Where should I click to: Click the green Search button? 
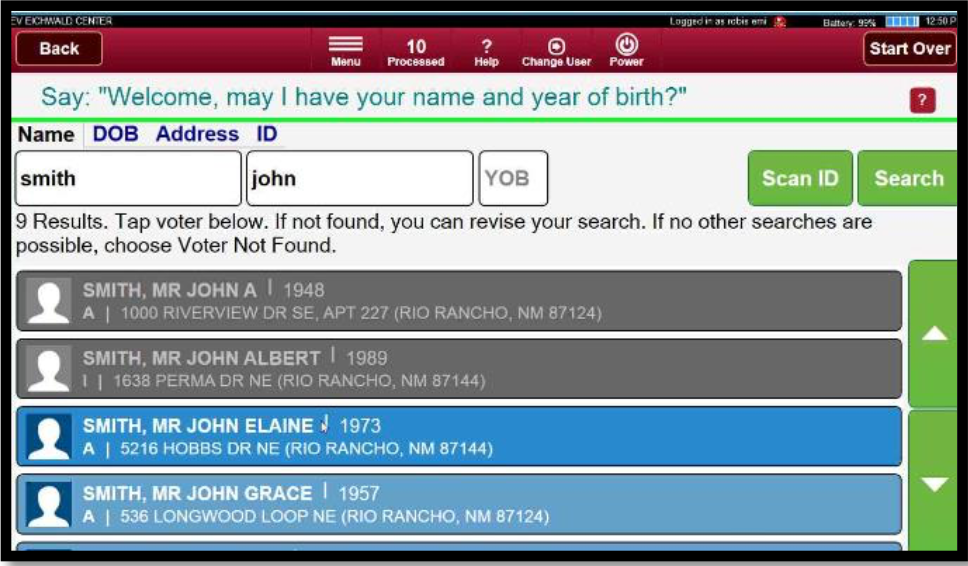(908, 178)
